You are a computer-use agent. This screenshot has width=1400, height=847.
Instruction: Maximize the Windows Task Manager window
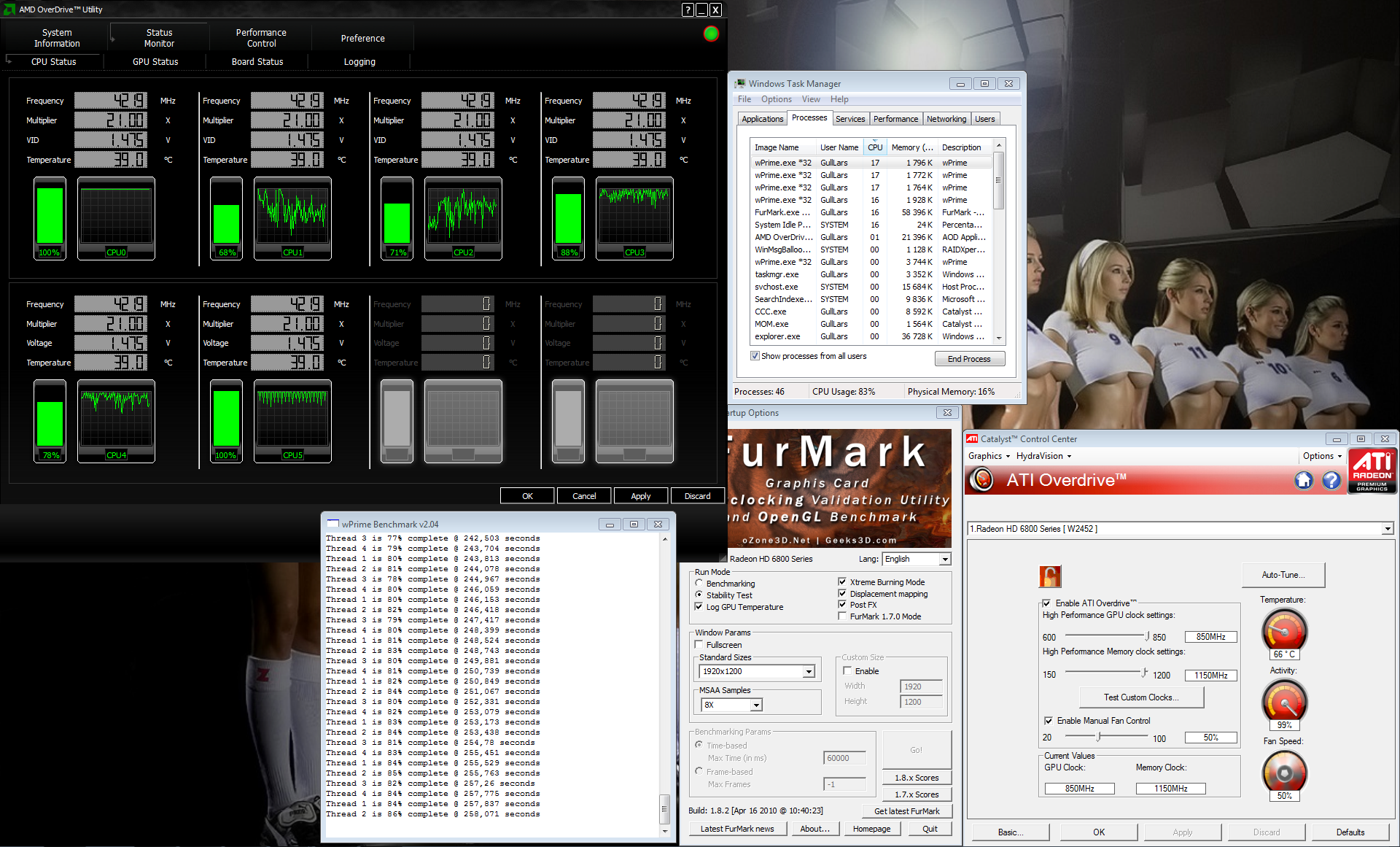click(984, 84)
